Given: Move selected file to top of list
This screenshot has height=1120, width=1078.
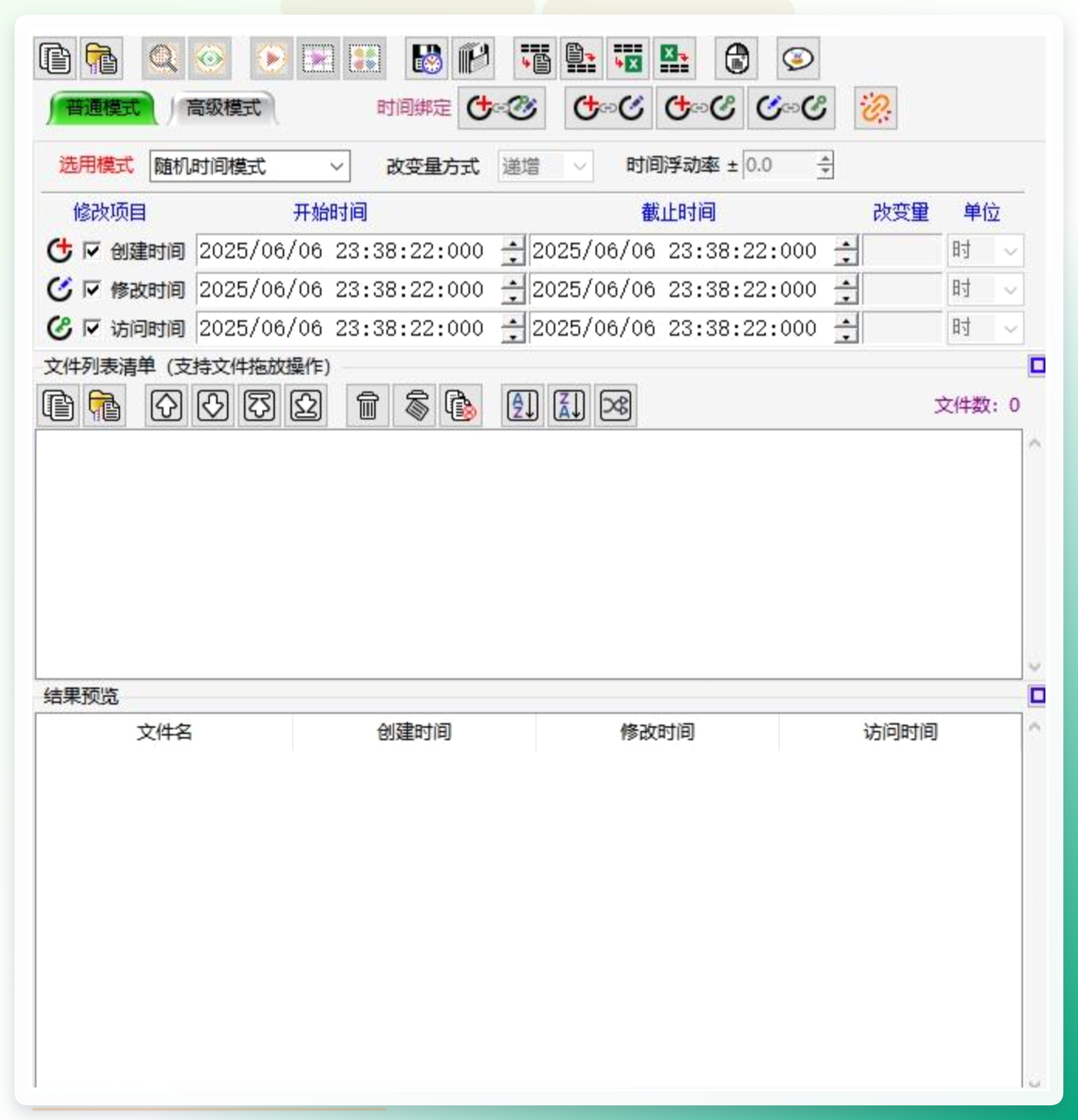Looking at the screenshot, I should [259, 406].
